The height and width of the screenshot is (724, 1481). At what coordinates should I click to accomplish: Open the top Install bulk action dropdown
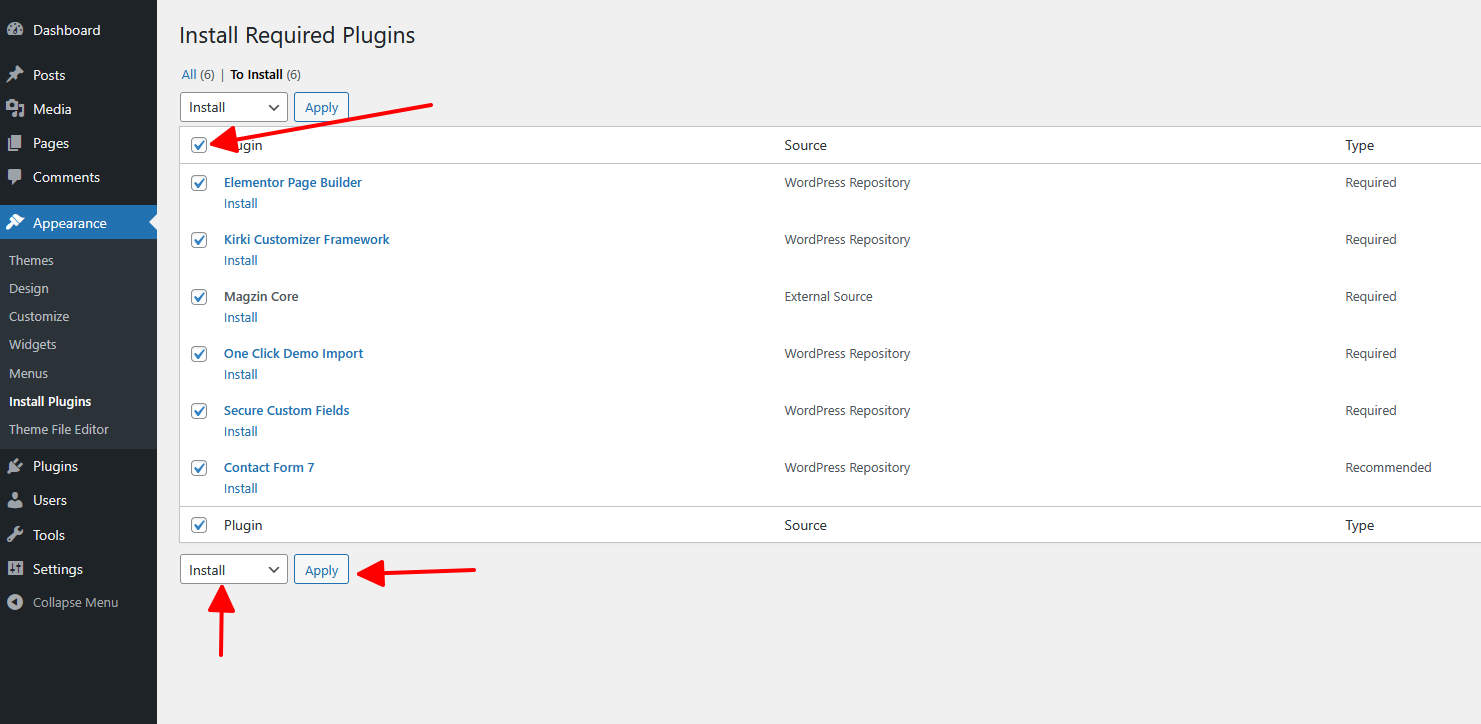[233, 107]
